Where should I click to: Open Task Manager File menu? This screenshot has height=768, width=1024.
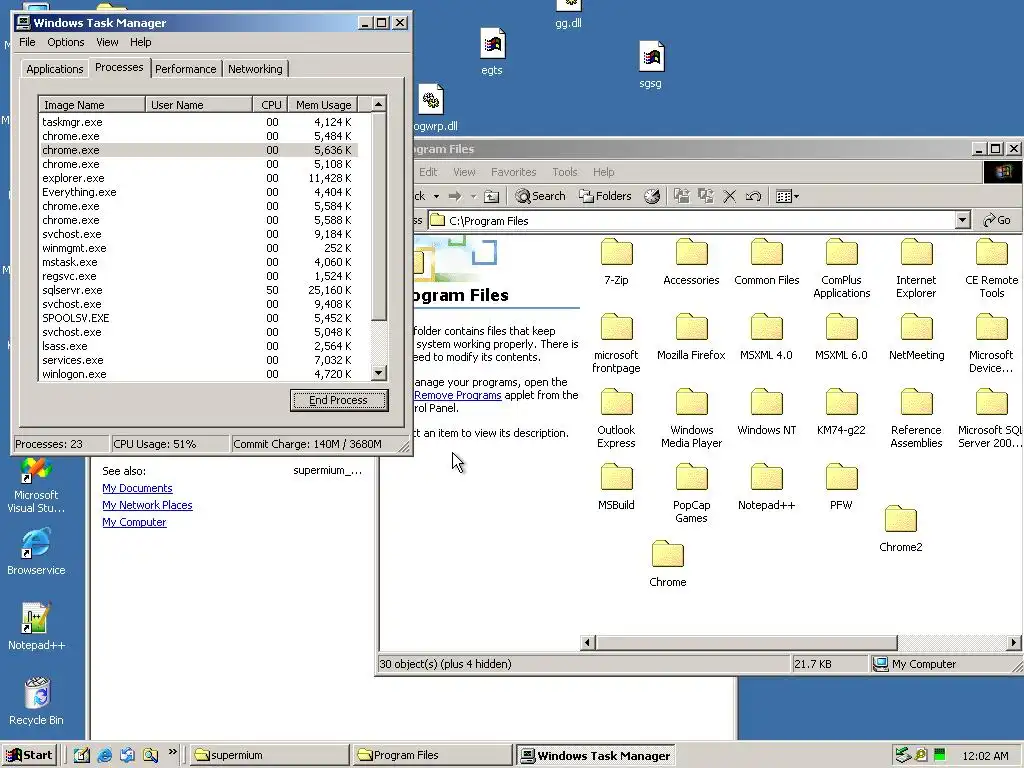pos(27,42)
